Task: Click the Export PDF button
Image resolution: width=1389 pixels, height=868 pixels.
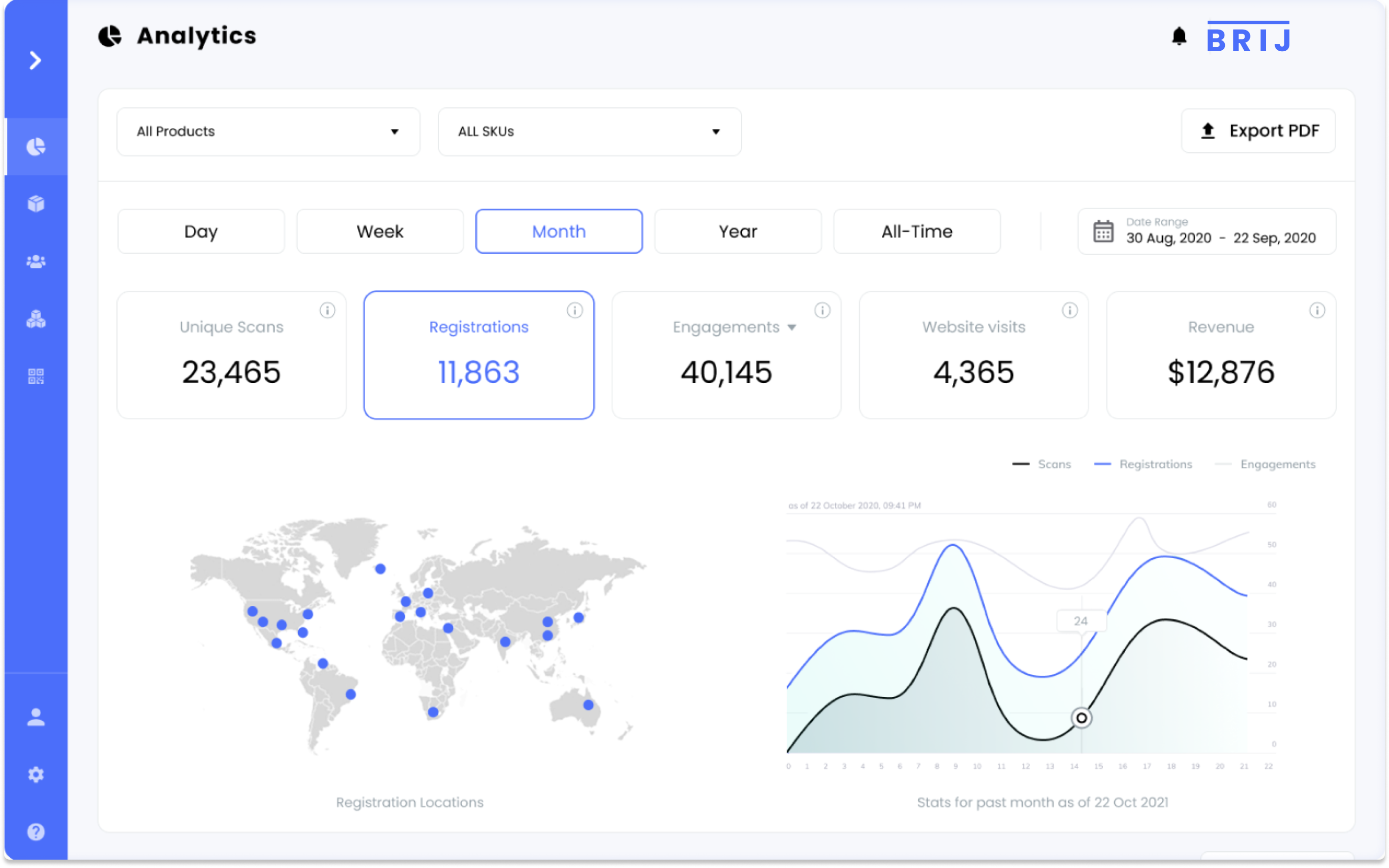Action: pos(1258,131)
